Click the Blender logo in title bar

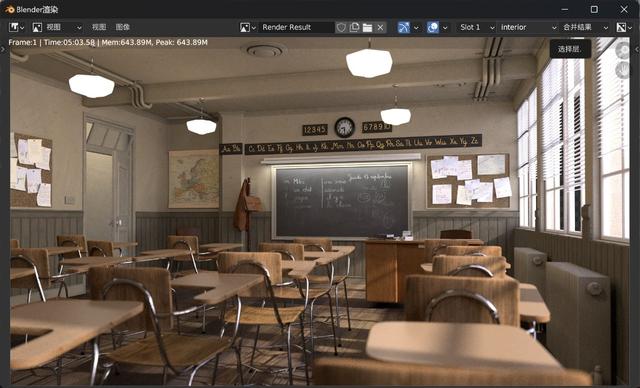pyautogui.click(x=10, y=9)
